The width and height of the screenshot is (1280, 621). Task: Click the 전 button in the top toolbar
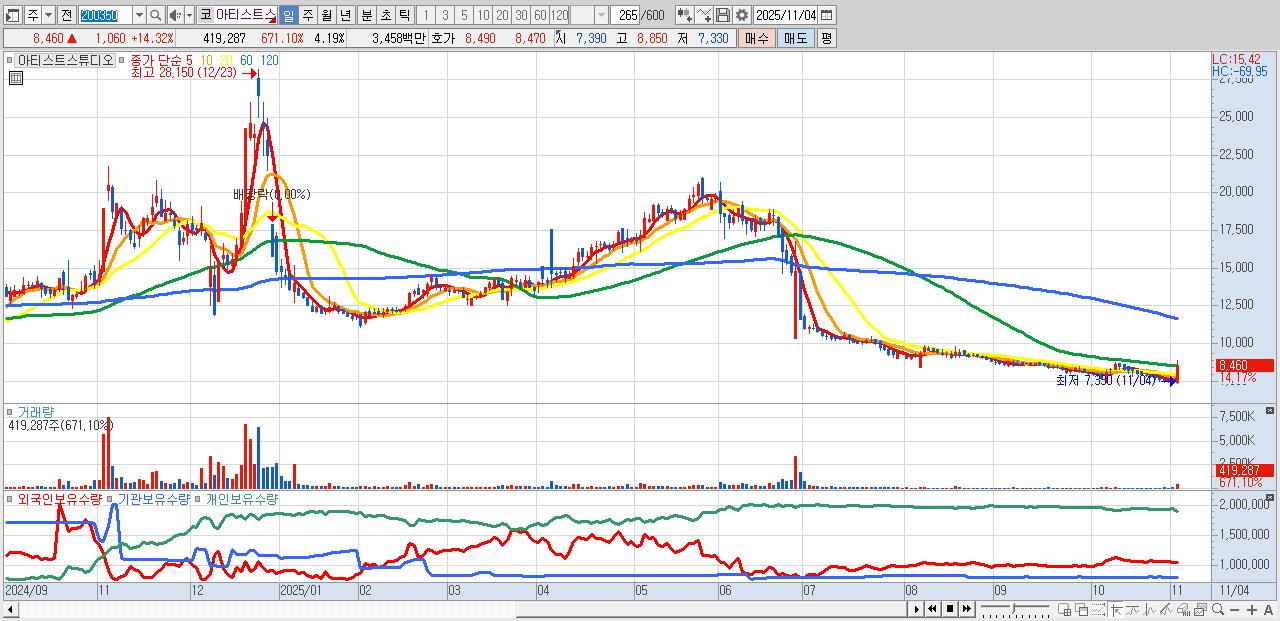point(66,15)
